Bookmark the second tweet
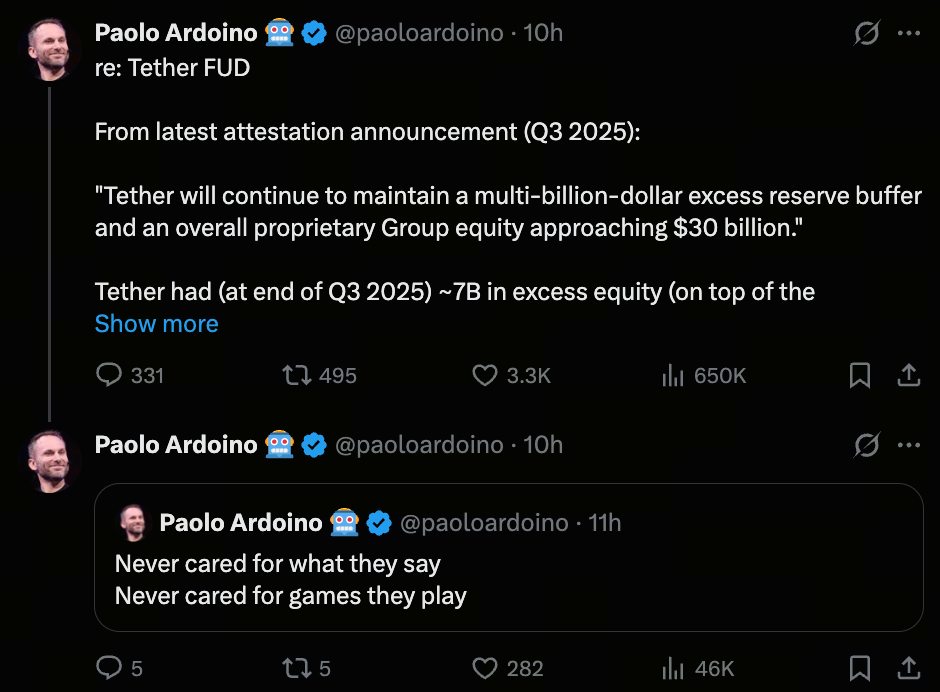 point(859,668)
